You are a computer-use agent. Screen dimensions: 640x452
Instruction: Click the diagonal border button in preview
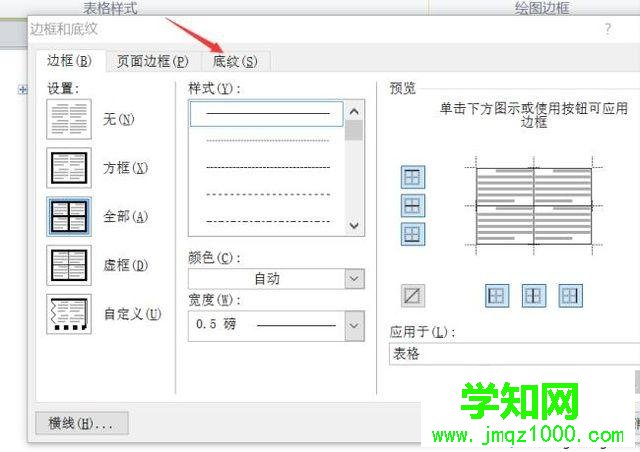(413, 296)
